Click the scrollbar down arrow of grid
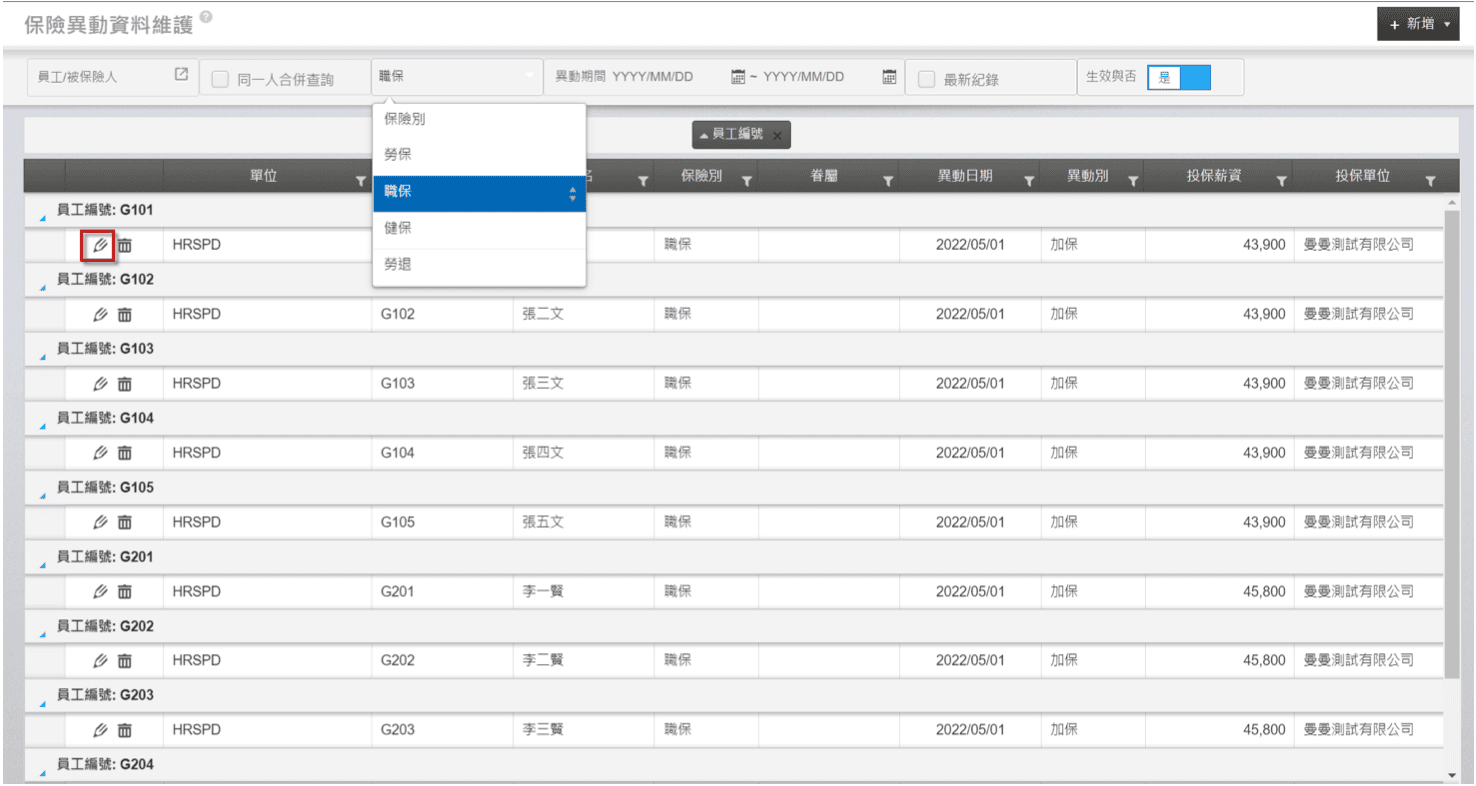The width and height of the screenshot is (1476, 786). tap(1451, 775)
